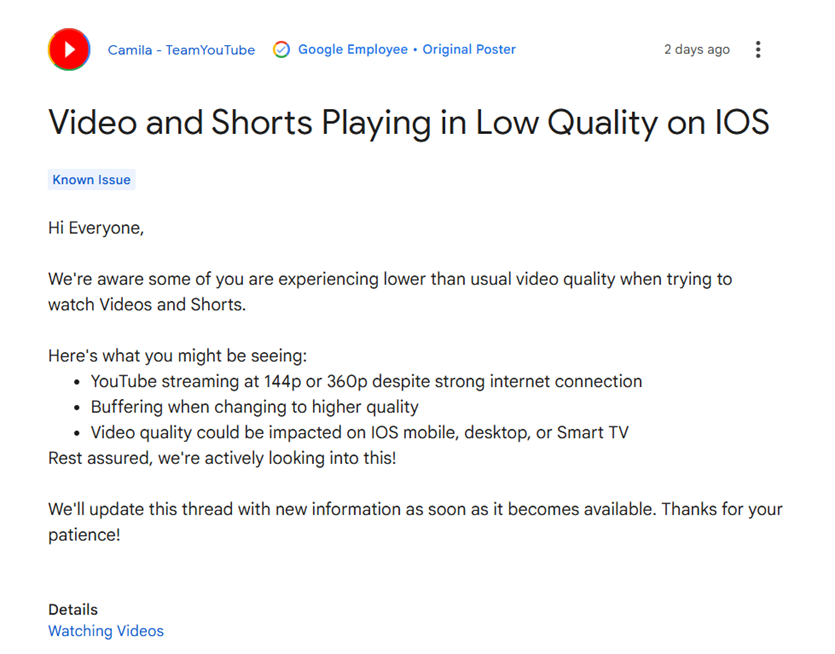835x654 pixels.
Task: Click the 'Hi Everyone,' greeting line
Action: click(96, 228)
